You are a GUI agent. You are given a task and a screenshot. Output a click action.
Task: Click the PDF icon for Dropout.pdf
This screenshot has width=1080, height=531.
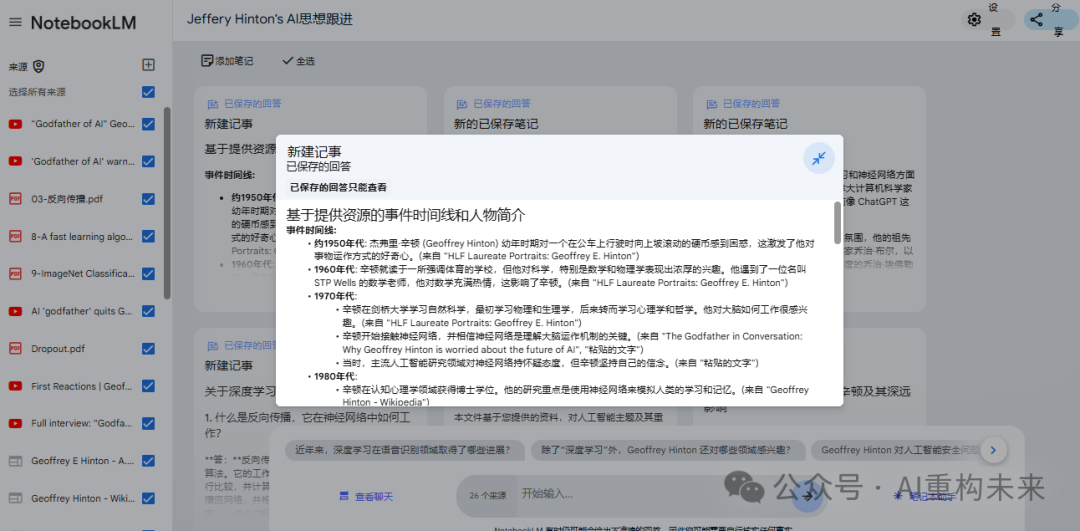(x=14, y=348)
